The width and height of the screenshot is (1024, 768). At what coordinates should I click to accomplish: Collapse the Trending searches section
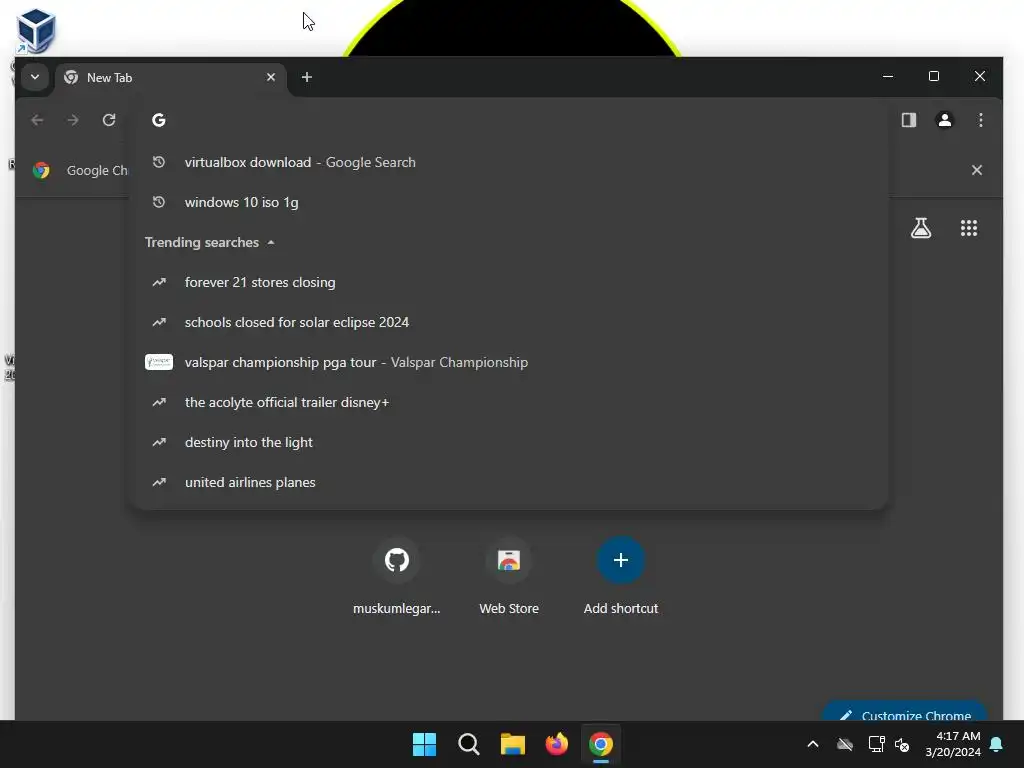(210, 242)
